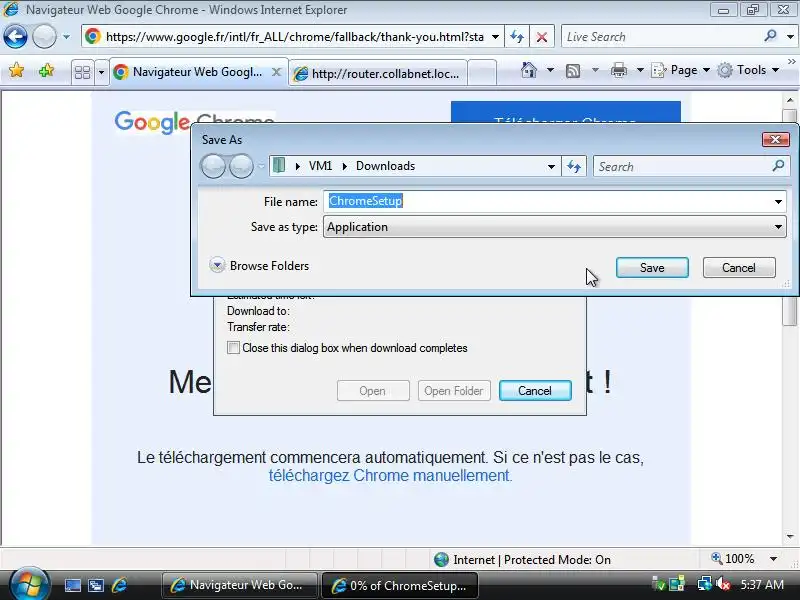Close the Navigateur Web Google tab
This screenshot has width=800, height=600.
[276, 72]
